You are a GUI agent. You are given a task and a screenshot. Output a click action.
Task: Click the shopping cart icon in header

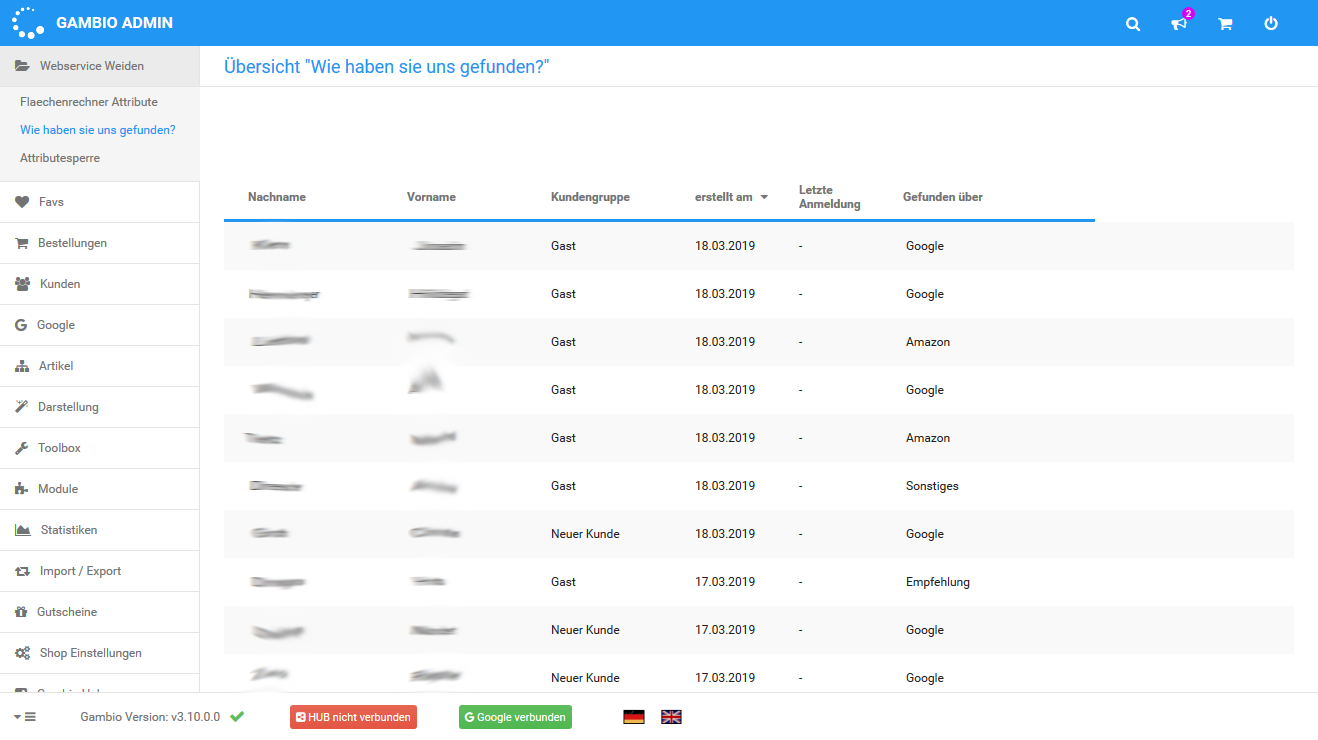[x=1225, y=24]
